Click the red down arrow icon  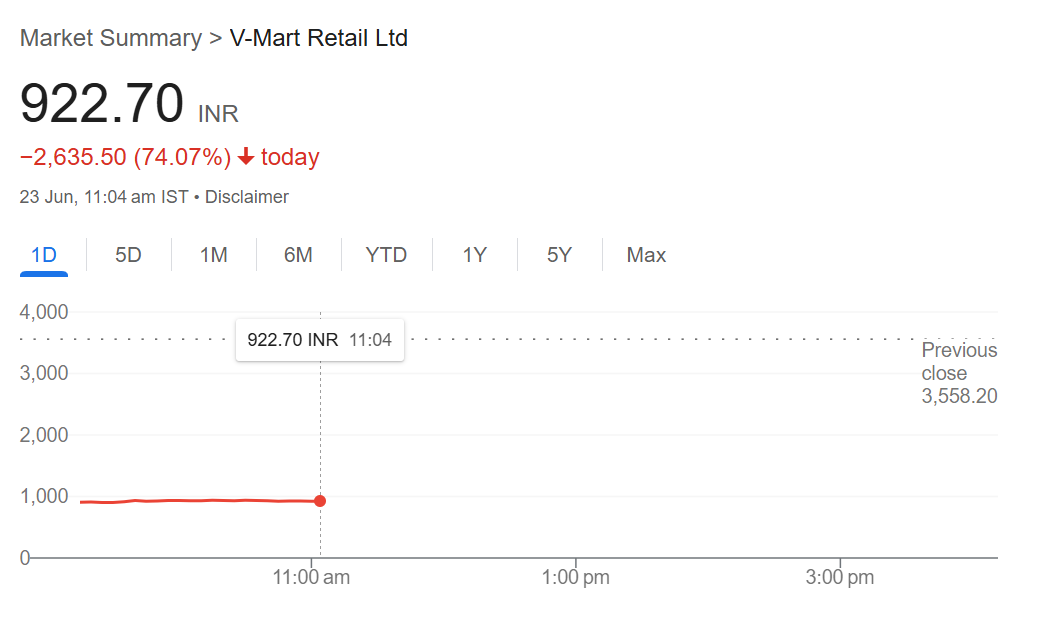click(x=245, y=157)
